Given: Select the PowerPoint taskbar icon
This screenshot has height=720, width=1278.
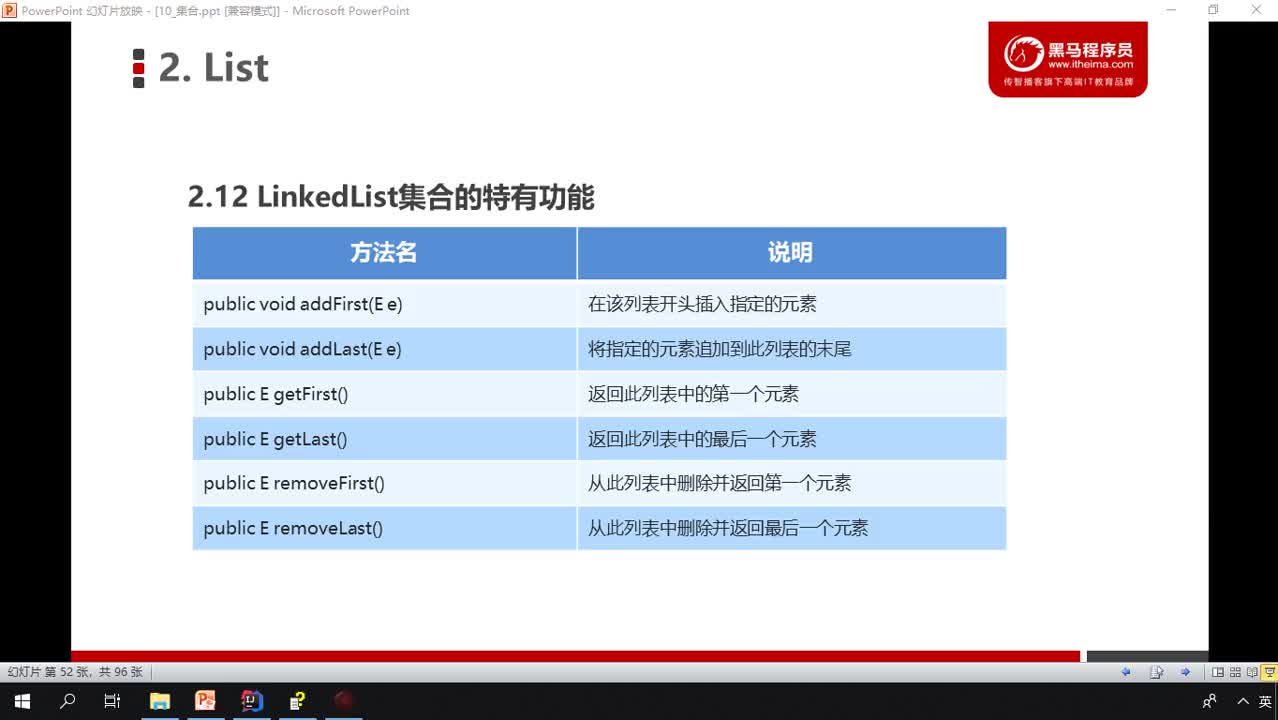Looking at the screenshot, I should point(206,701).
